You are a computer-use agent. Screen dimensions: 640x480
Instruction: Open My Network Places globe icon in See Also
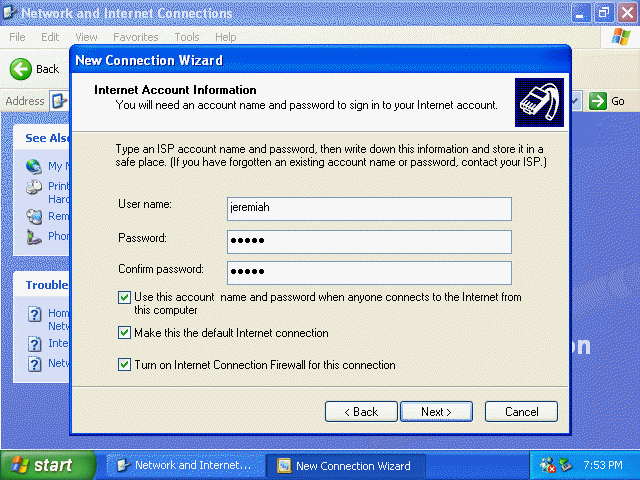pyautogui.click(x=34, y=166)
